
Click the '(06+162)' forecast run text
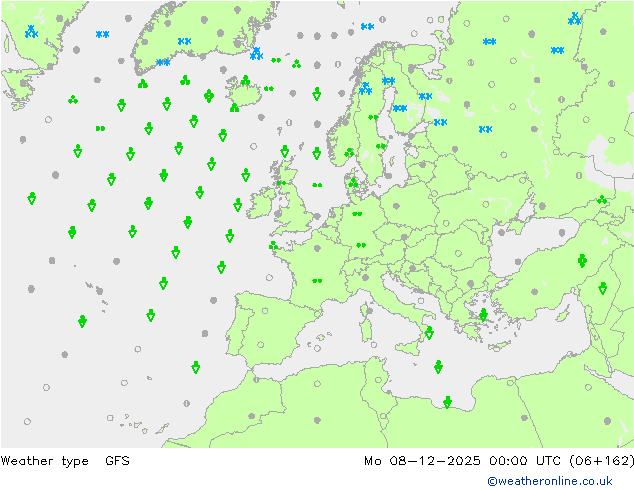(x=602, y=460)
